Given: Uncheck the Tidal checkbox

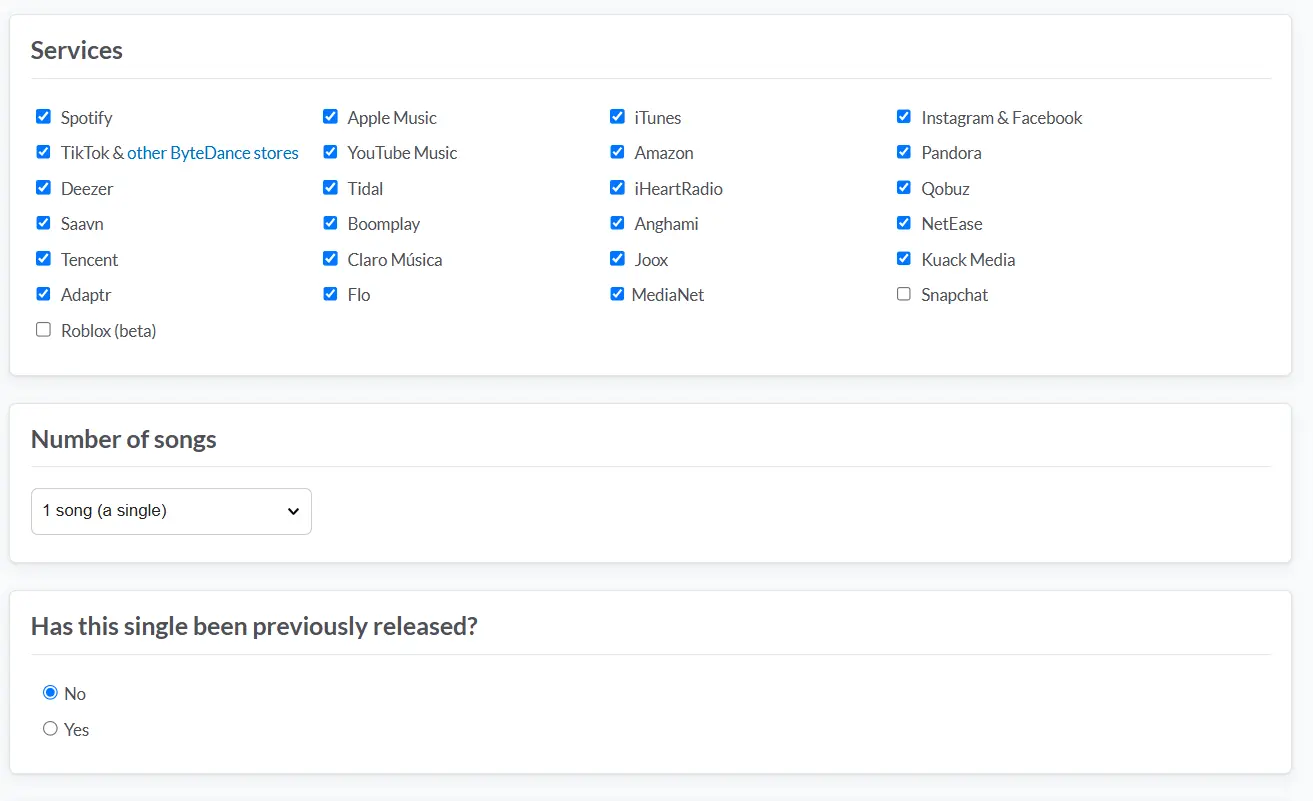Looking at the screenshot, I should 330,188.
